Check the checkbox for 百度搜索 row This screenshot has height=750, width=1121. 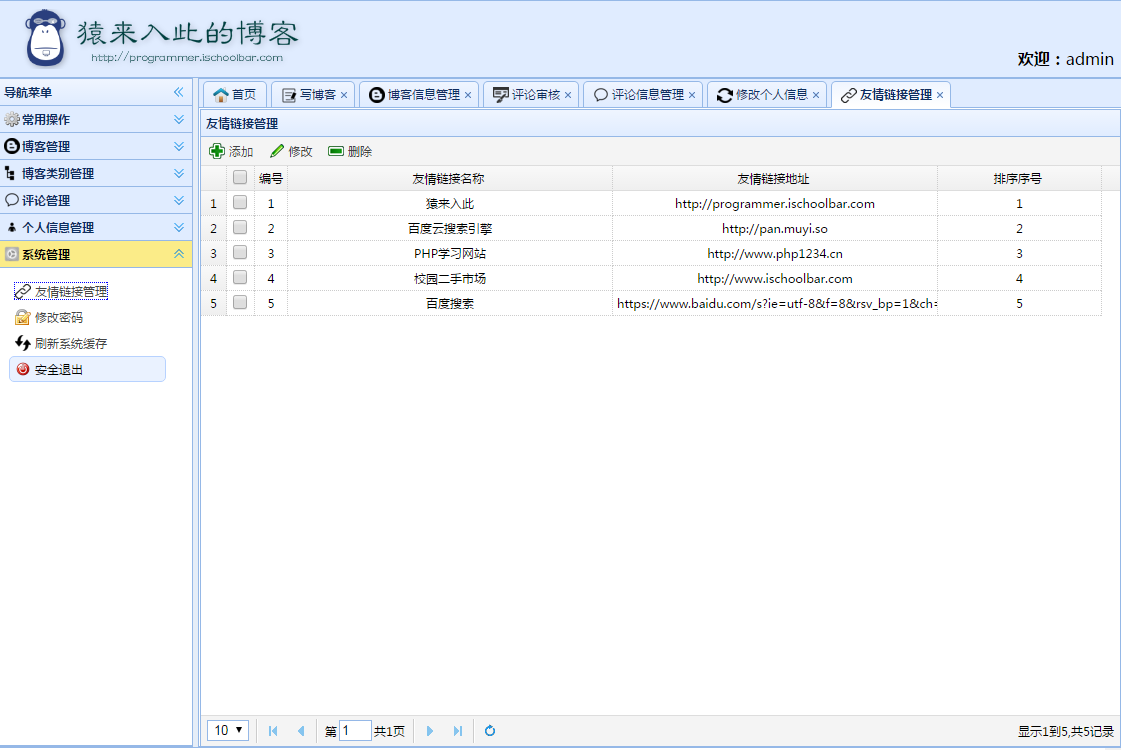(x=239, y=303)
